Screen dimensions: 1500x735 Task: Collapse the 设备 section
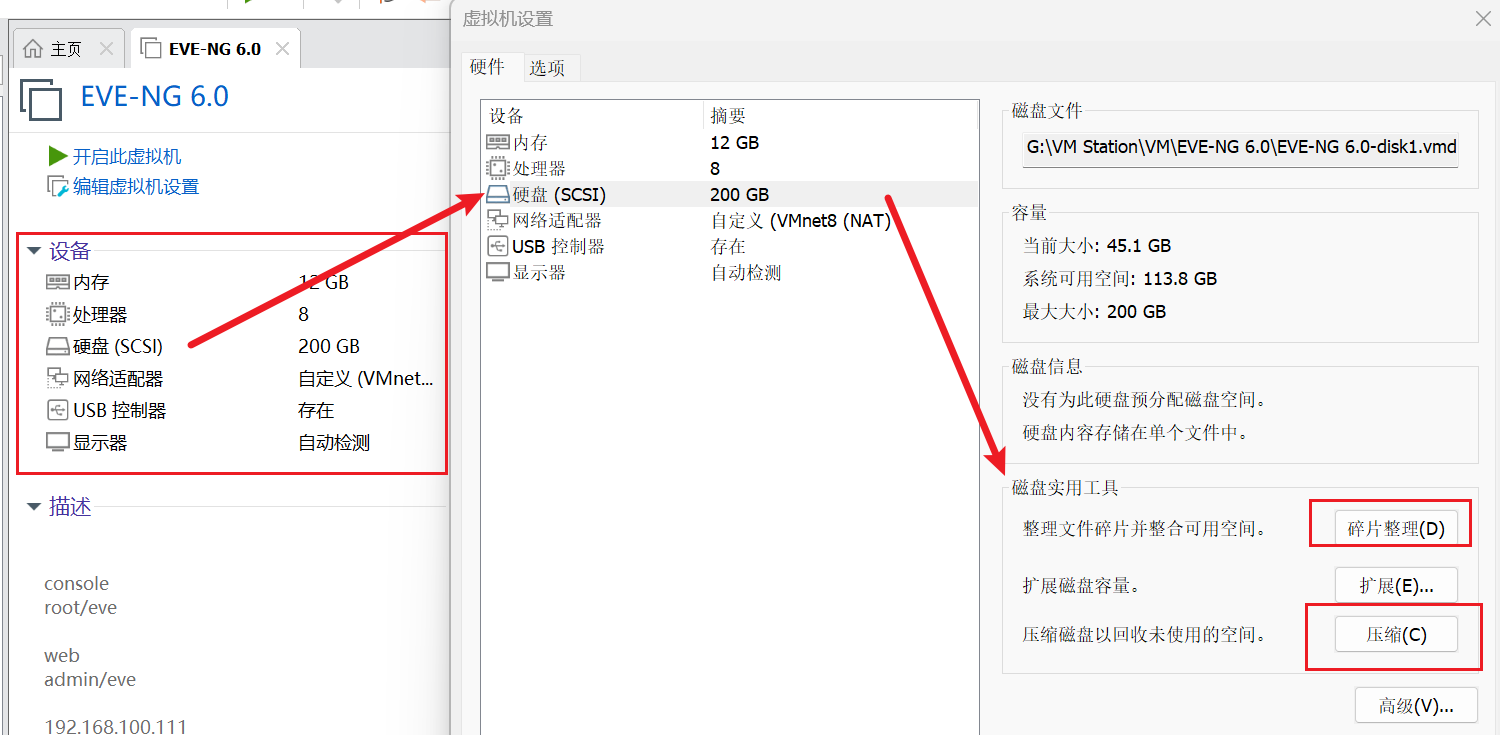[34, 251]
